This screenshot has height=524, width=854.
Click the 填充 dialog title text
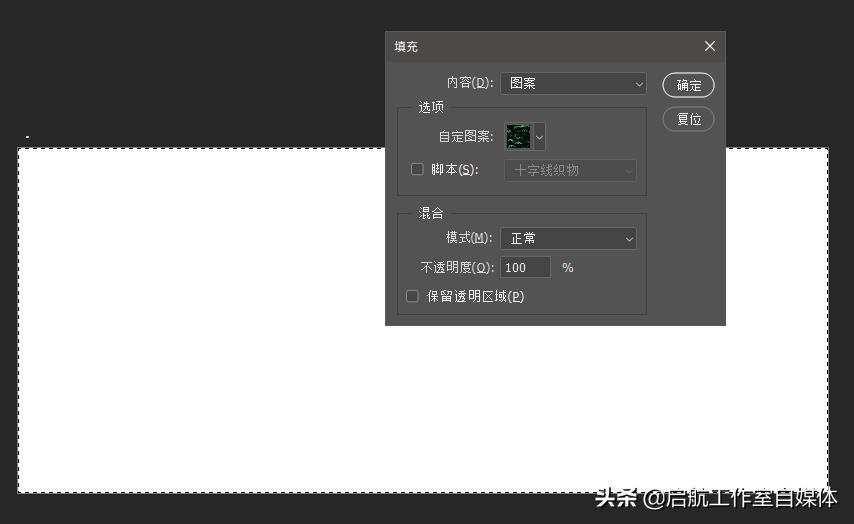406,47
